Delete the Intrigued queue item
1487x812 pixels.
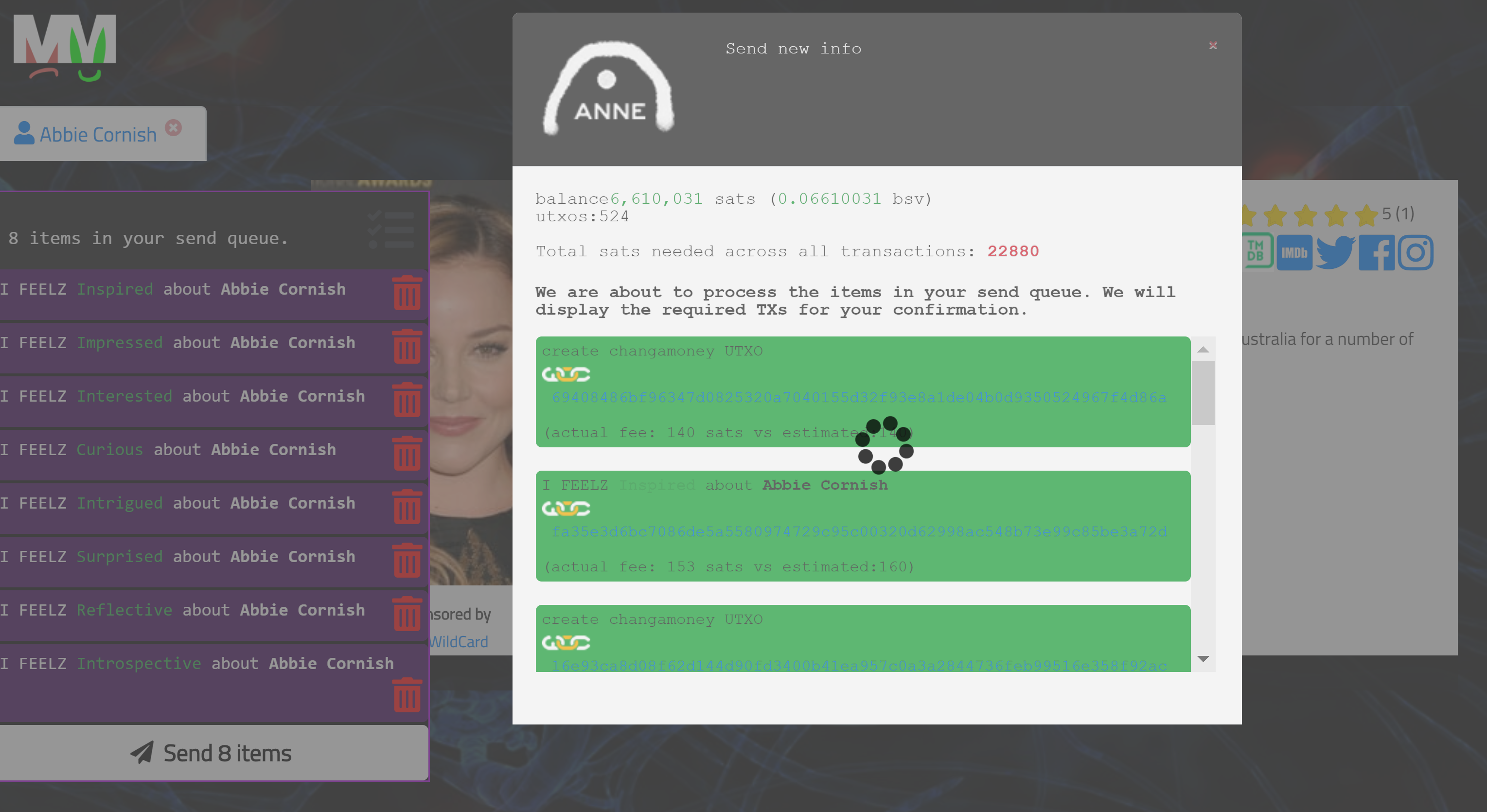pos(407,507)
